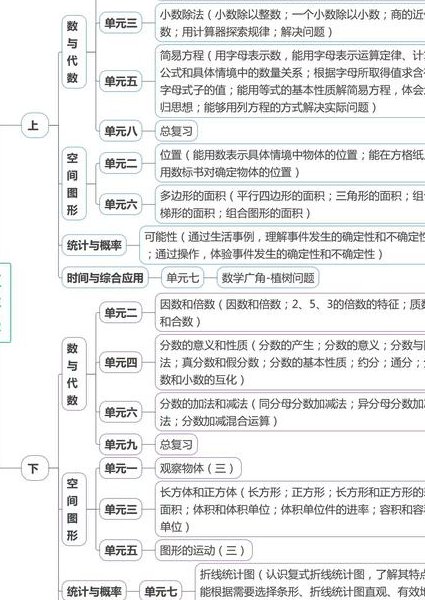Select the 数学广角-植树问题 node
The image size is (425, 600).
(268, 277)
